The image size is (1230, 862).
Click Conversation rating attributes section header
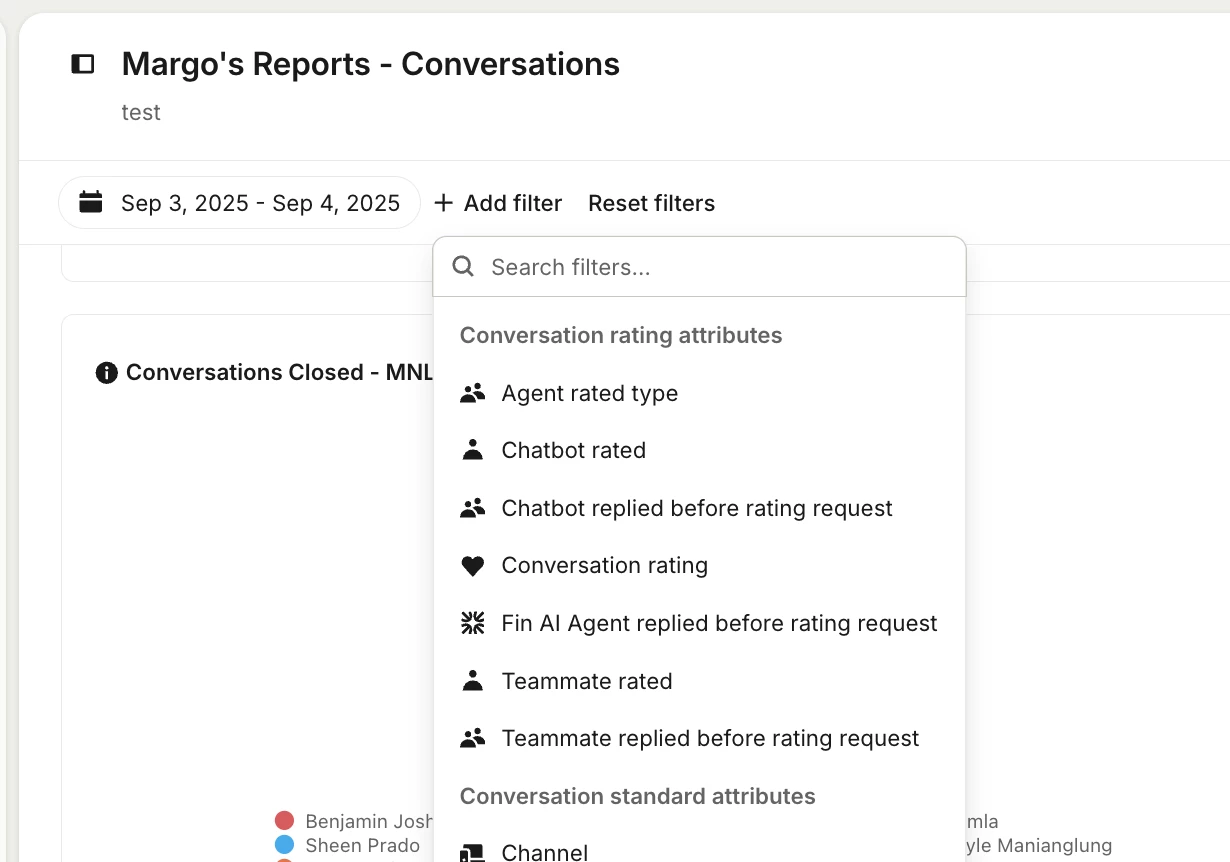(x=621, y=335)
